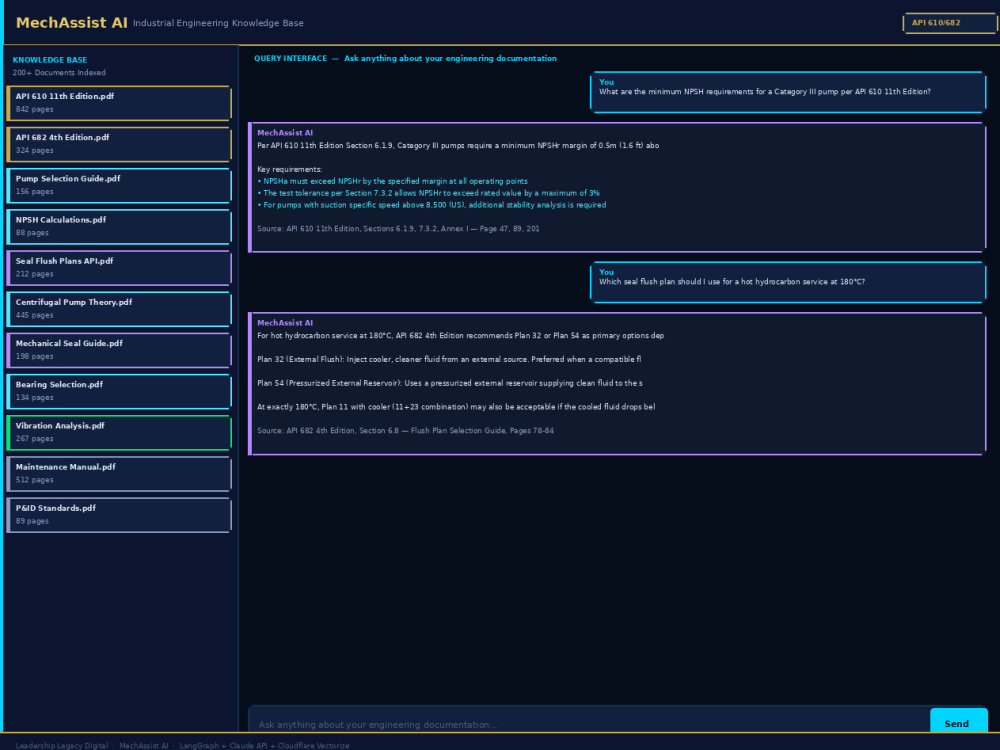Viewport: 1000px width, 750px height.
Task: Select your question about minimum NPSH requirements
Action: point(788,92)
